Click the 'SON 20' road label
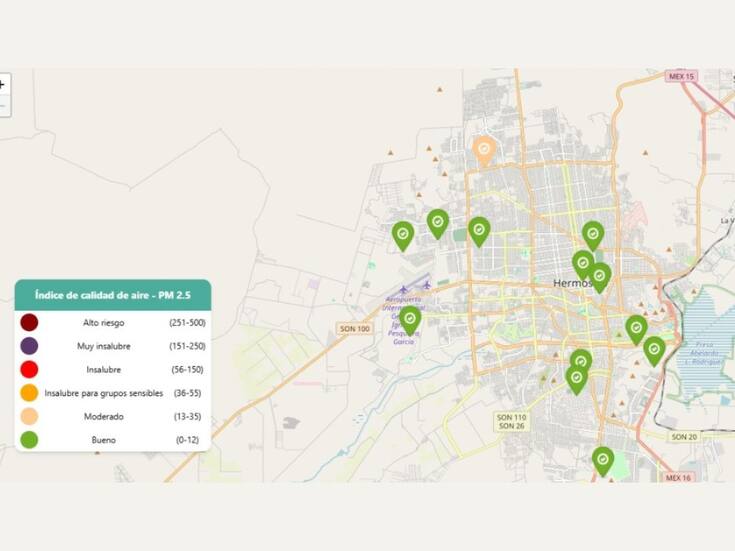The width and height of the screenshot is (735, 551). coord(684,437)
